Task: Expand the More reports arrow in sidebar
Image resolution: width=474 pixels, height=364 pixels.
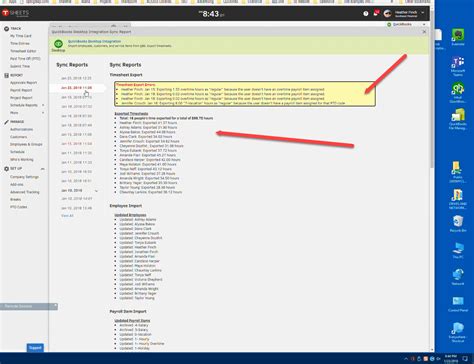Action: [x=43, y=113]
